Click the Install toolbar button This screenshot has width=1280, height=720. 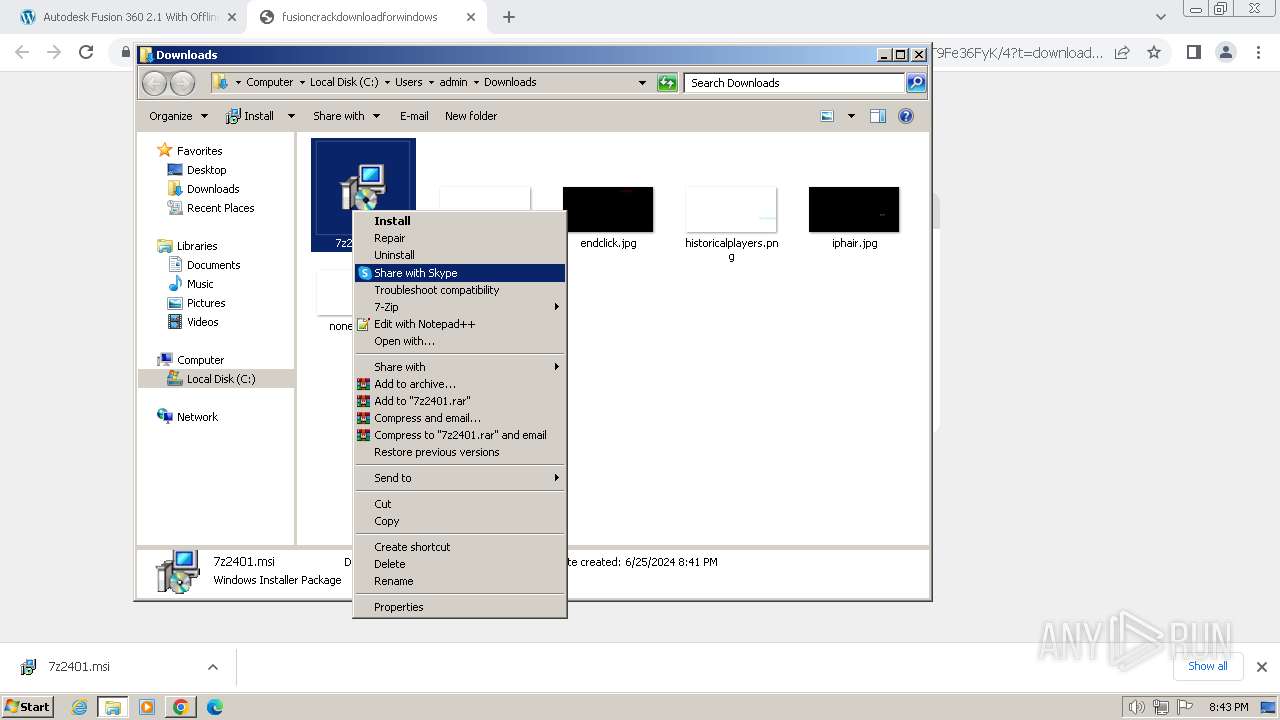(250, 116)
